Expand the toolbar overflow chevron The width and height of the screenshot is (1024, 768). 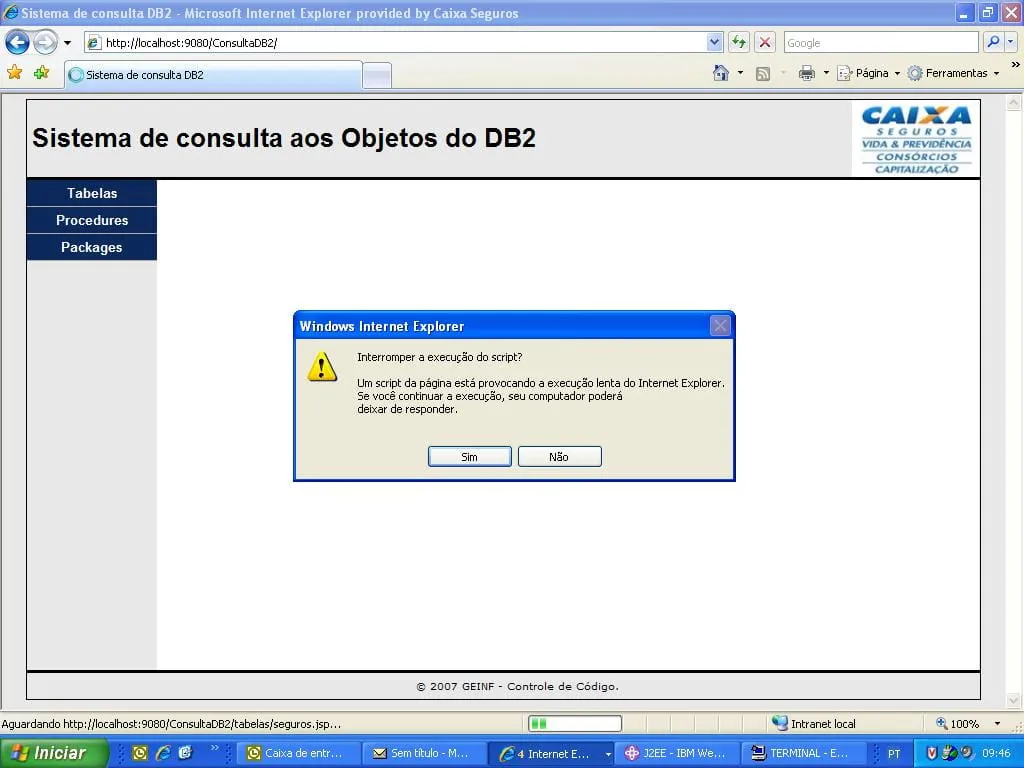[x=1015, y=65]
